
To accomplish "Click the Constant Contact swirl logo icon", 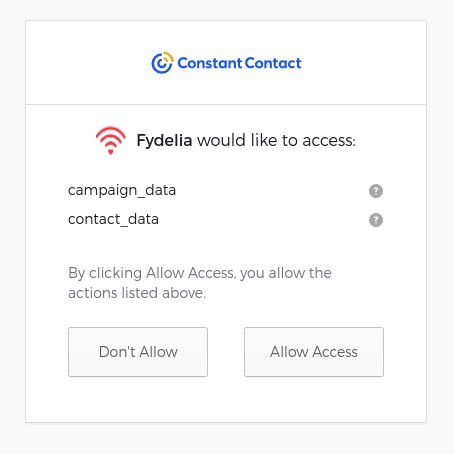I will 162,63.
